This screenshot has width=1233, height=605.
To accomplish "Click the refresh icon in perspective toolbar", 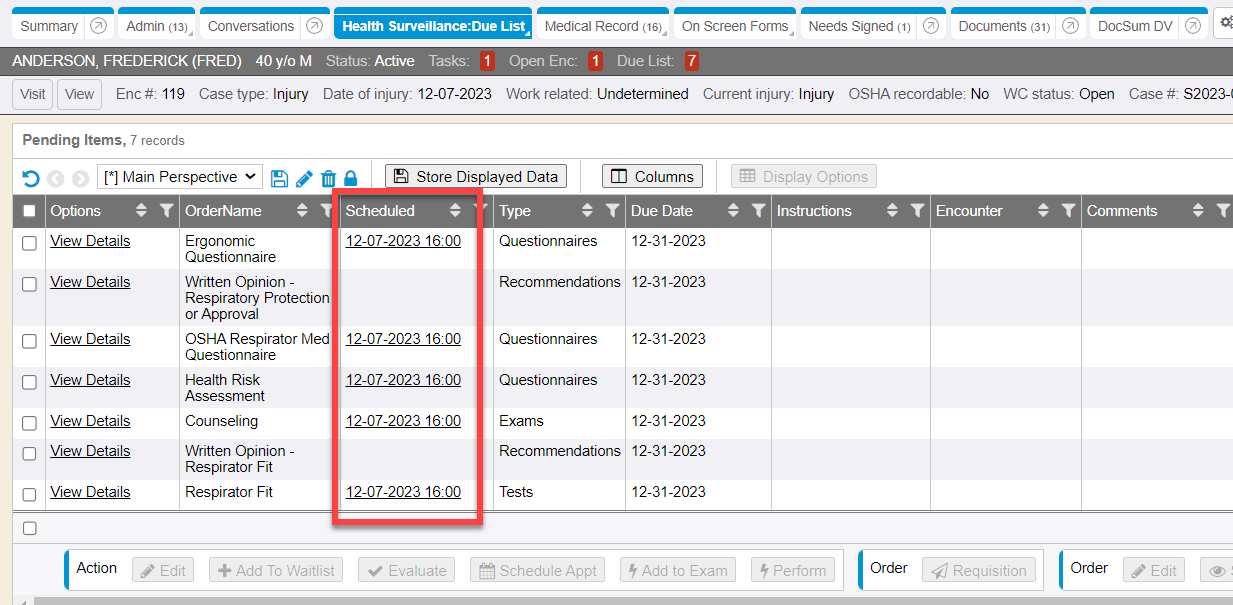I will (x=31, y=178).
